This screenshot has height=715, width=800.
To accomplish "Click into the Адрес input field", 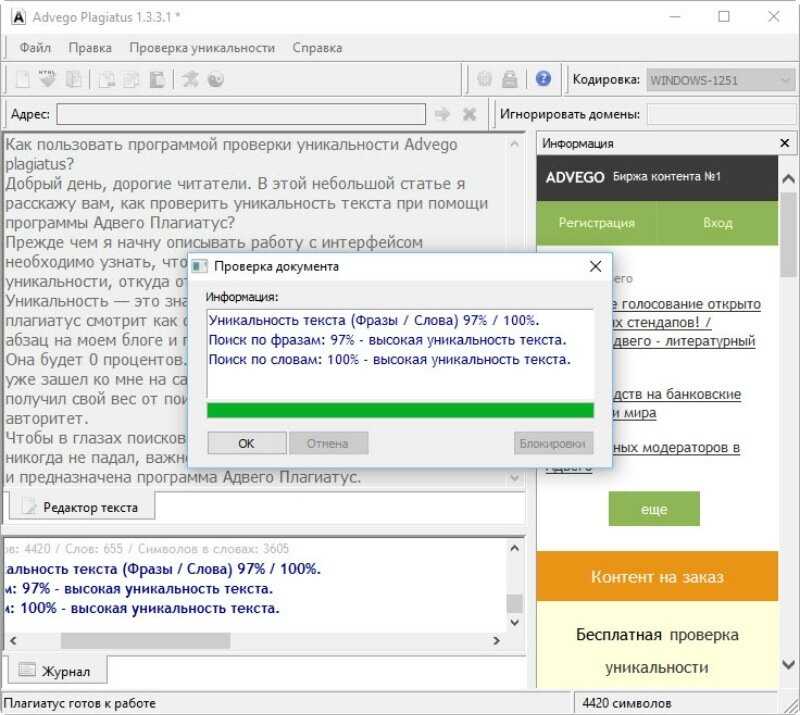I will tap(241, 114).
